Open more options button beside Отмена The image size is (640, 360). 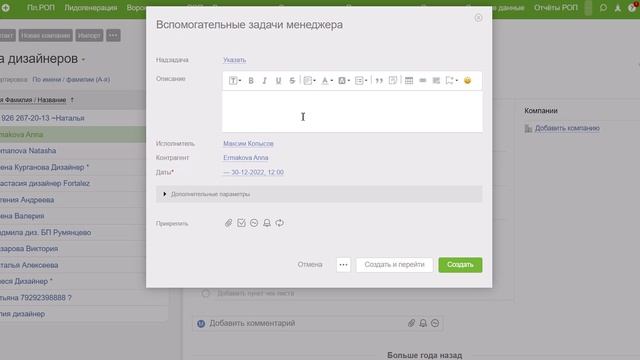[x=343, y=265]
